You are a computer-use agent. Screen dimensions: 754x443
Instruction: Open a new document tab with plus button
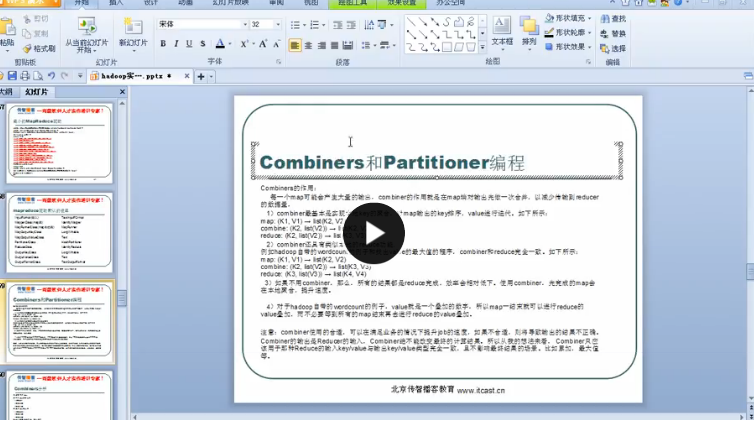point(201,76)
